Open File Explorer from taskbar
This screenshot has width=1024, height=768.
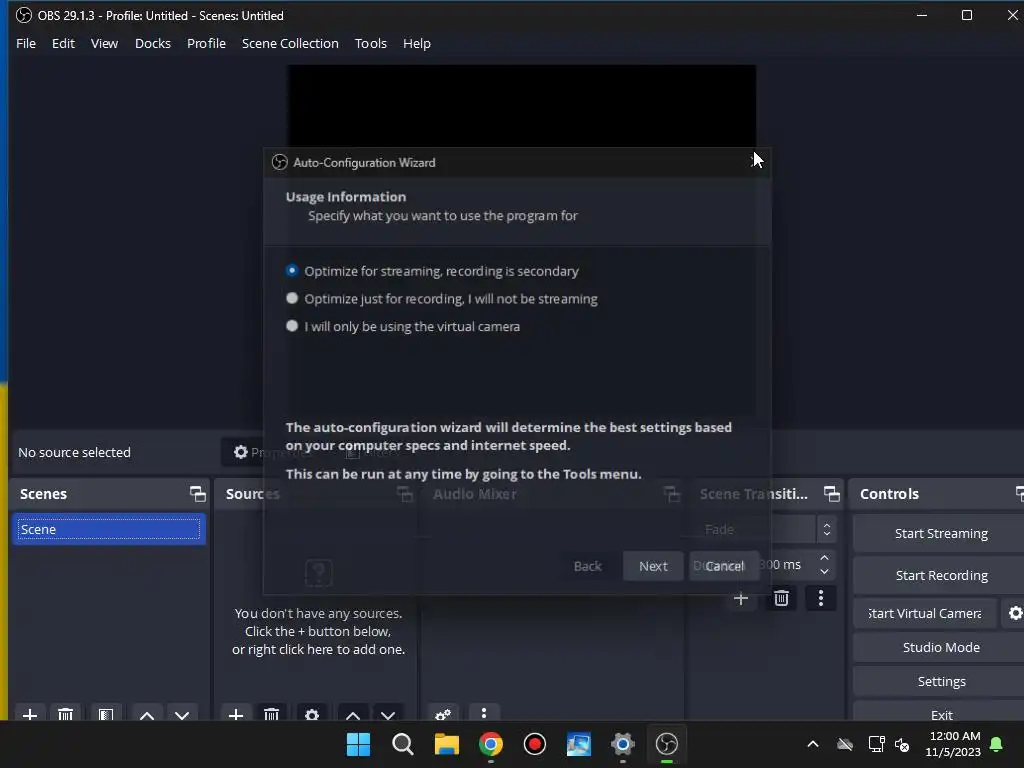[447, 744]
